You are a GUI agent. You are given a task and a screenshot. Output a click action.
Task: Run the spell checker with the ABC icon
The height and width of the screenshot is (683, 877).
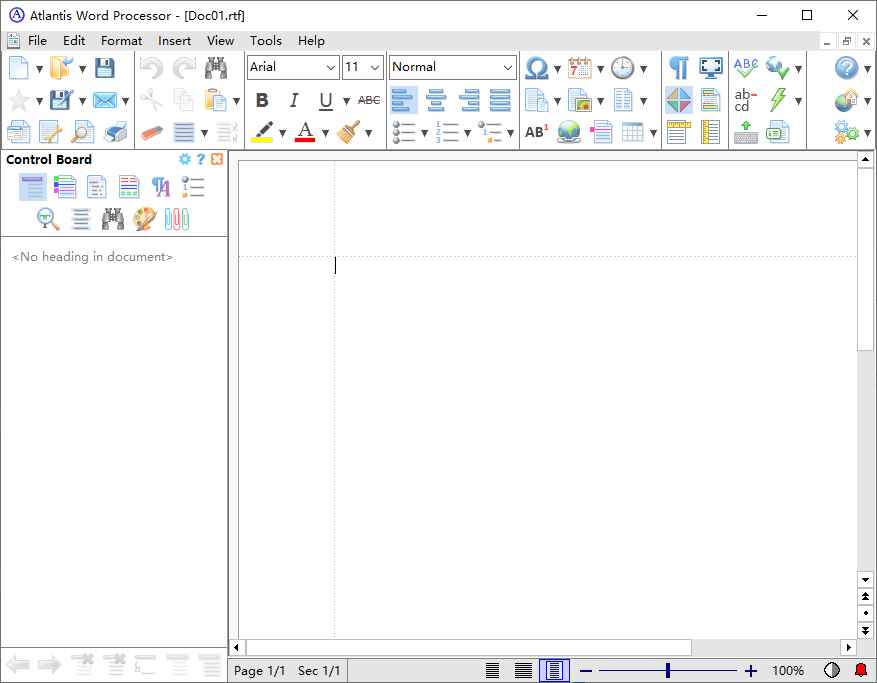coord(744,66)
